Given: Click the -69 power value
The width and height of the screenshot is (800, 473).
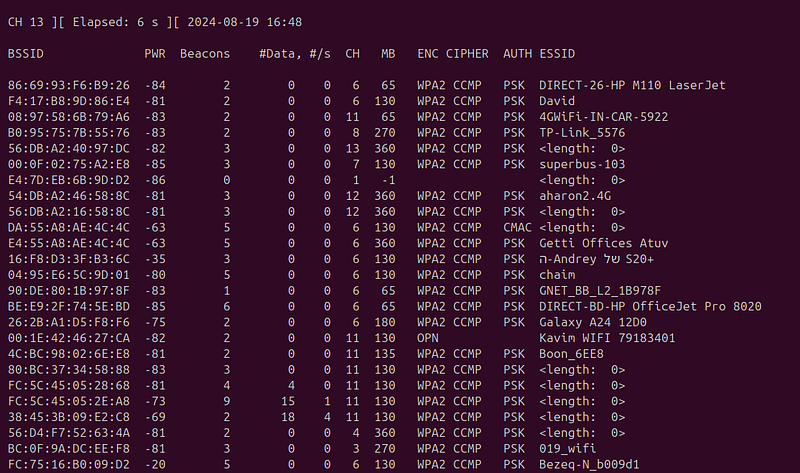Looking at the screenshot, I should point(155,418).
